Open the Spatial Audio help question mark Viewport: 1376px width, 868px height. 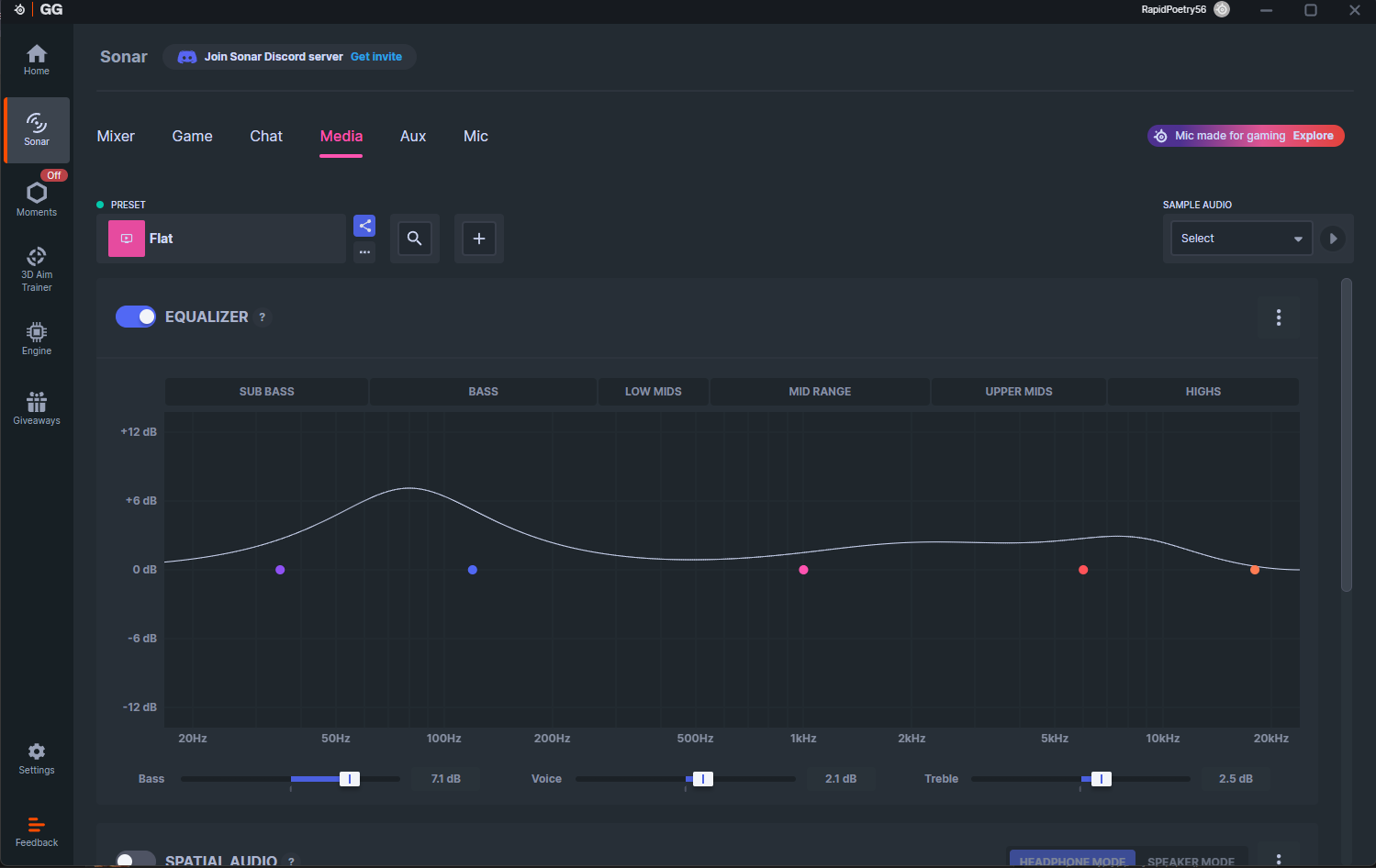coord(292,862)
